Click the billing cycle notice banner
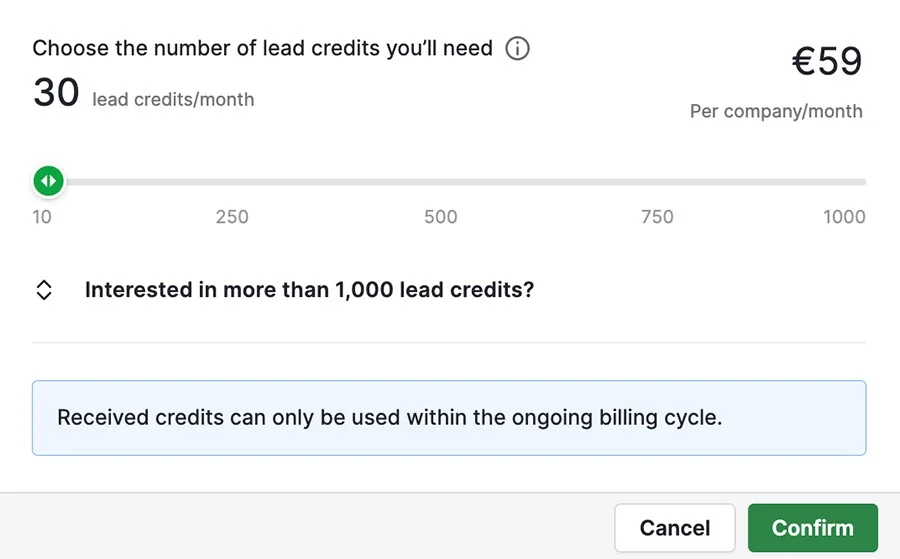 click(449, 418)
